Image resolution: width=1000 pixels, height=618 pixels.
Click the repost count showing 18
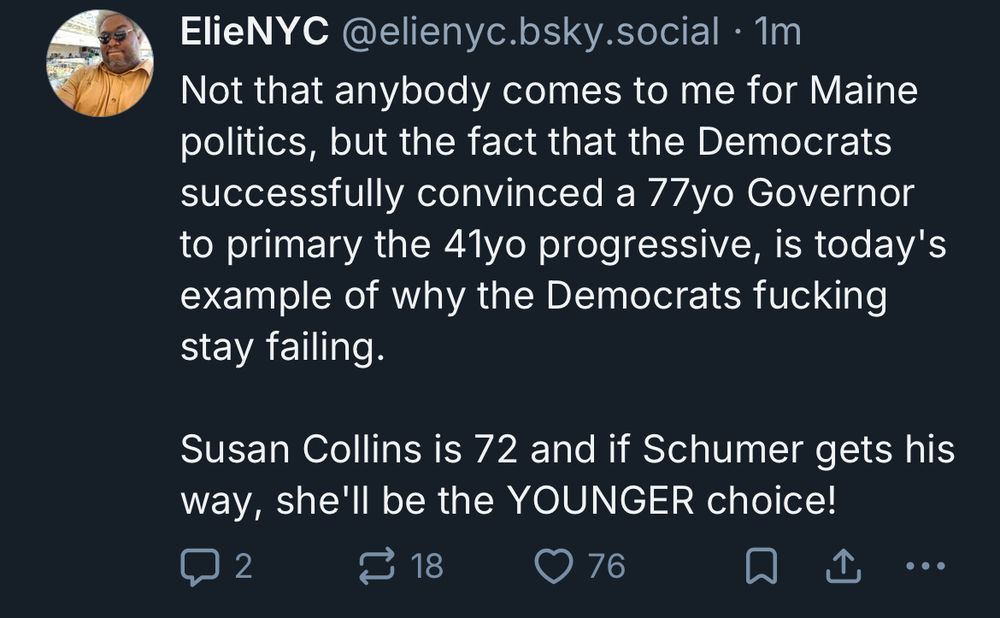427,567
